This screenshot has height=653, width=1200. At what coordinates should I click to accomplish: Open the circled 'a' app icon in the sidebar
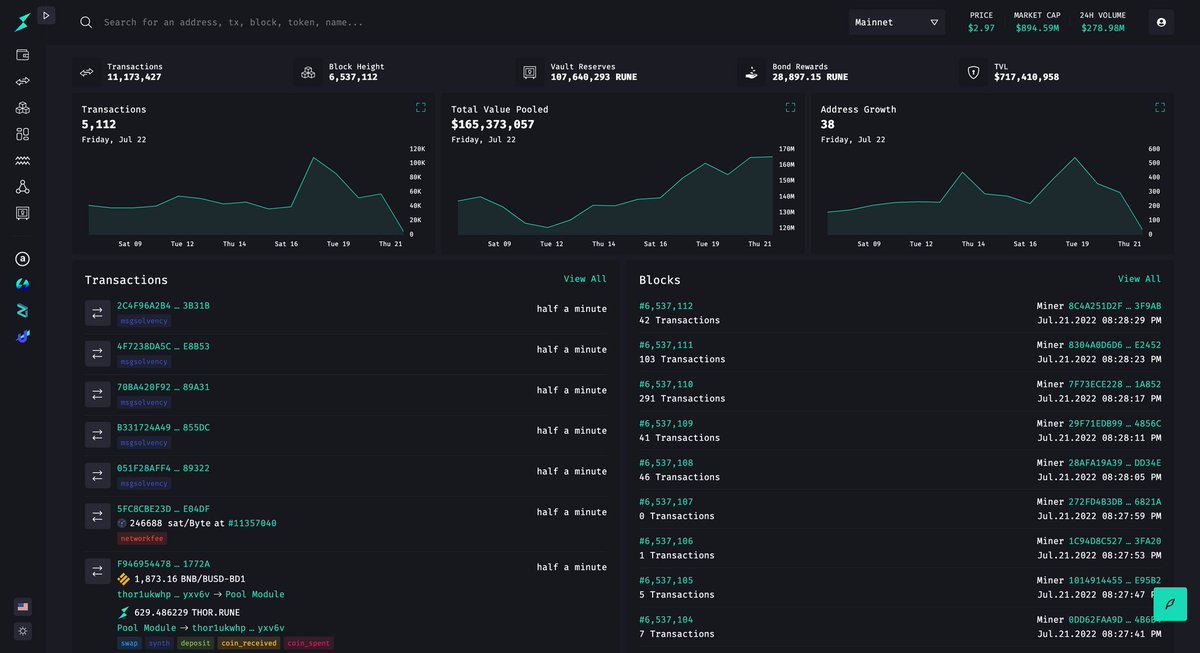click(22, 258)
